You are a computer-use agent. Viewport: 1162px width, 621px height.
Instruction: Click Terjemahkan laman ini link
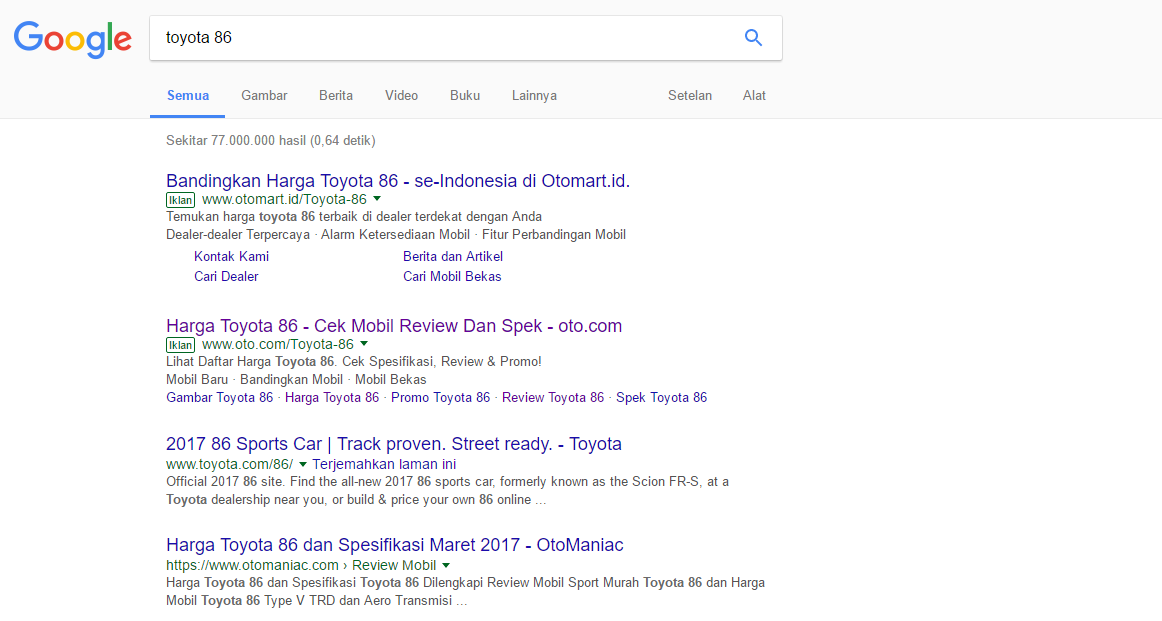click(x=384, y=465)
